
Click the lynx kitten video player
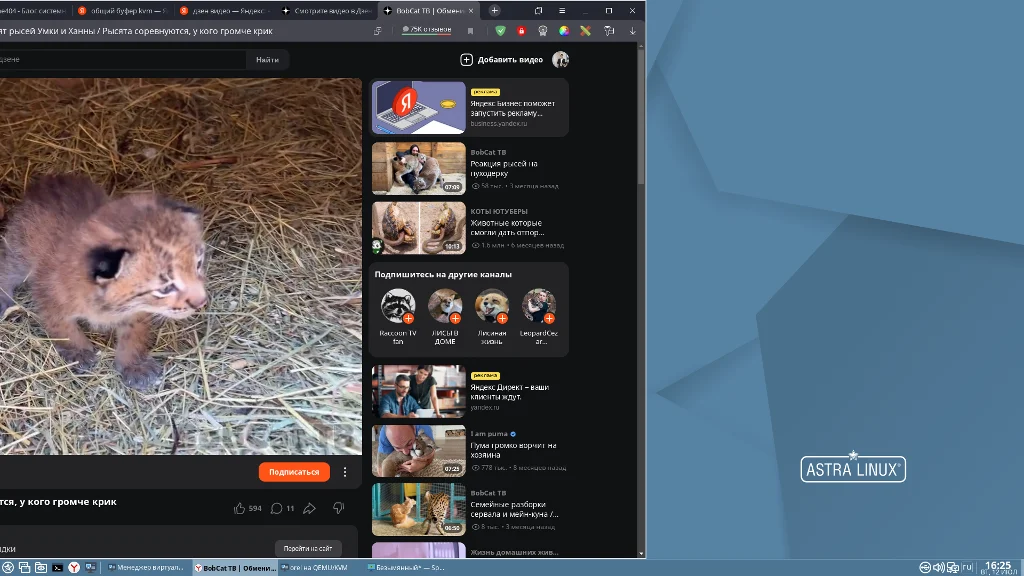pyautogui.click(x=181, y=266)
